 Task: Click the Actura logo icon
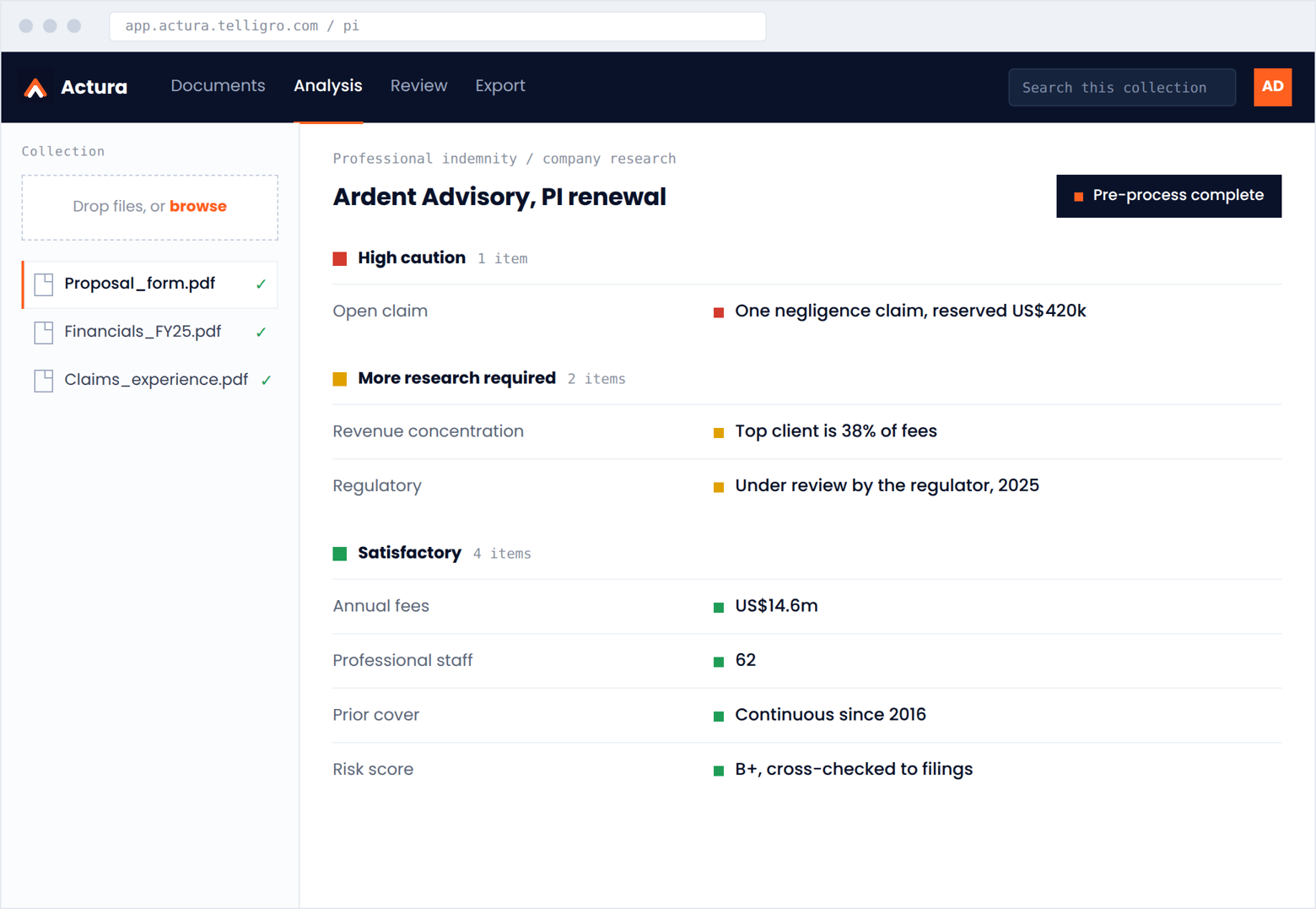pyautogui.click(x=35, y=87)
